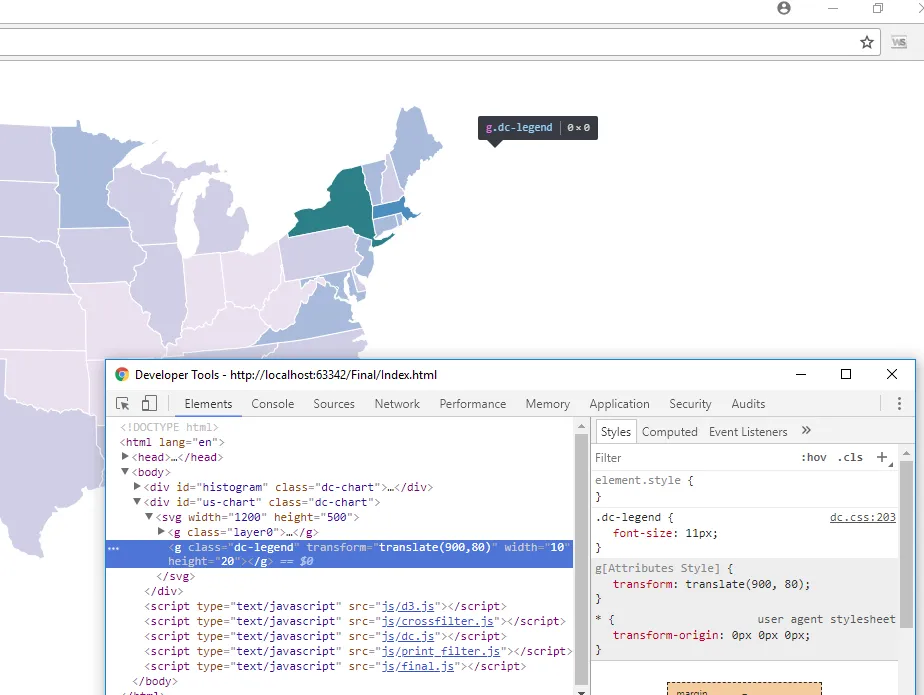Select the dark teal New York state

339,205
